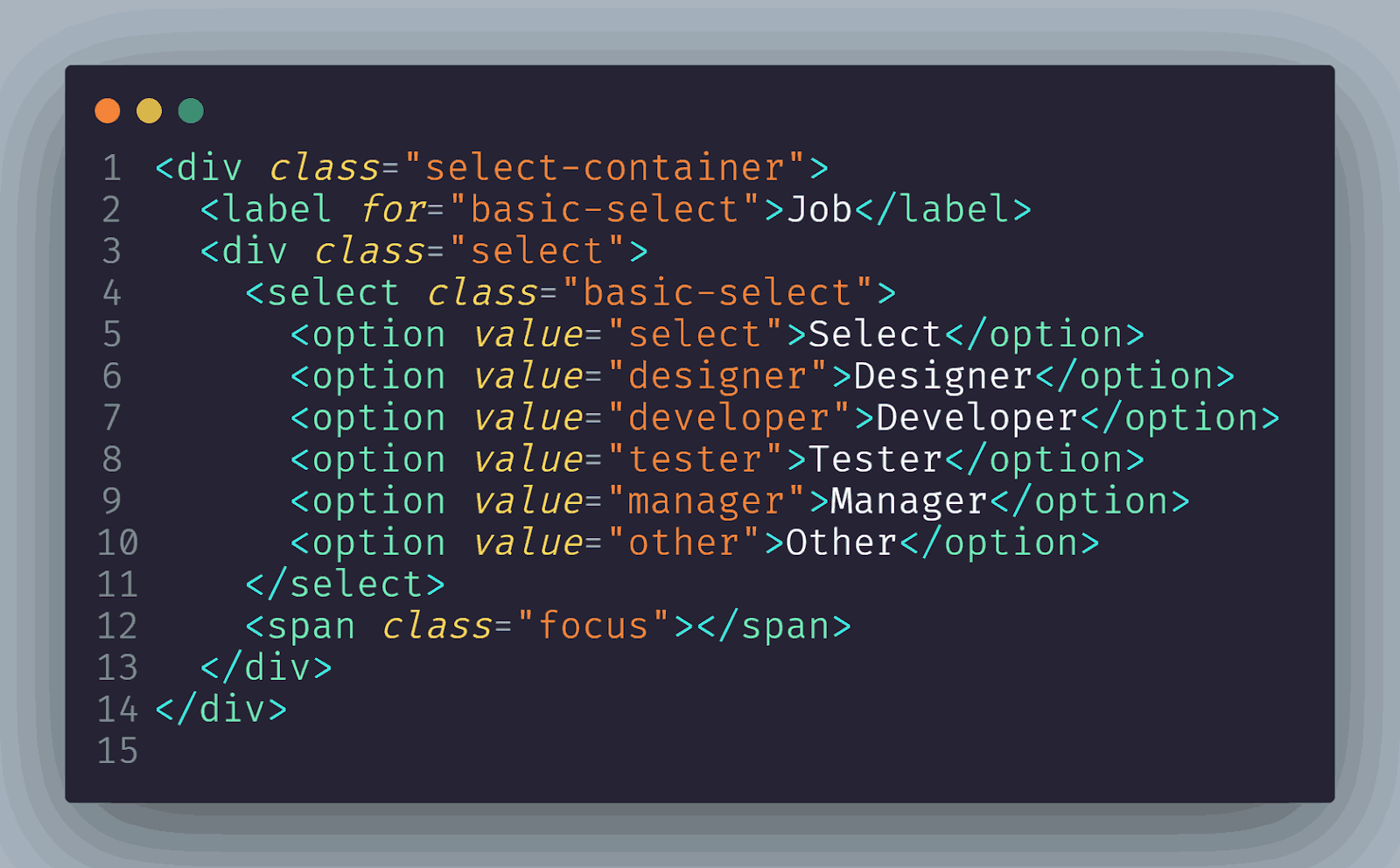Image resolution: width=1400 pixels, height=868 pixels.
Task: Click the empty line 15 number
Action: click(117, 752)
